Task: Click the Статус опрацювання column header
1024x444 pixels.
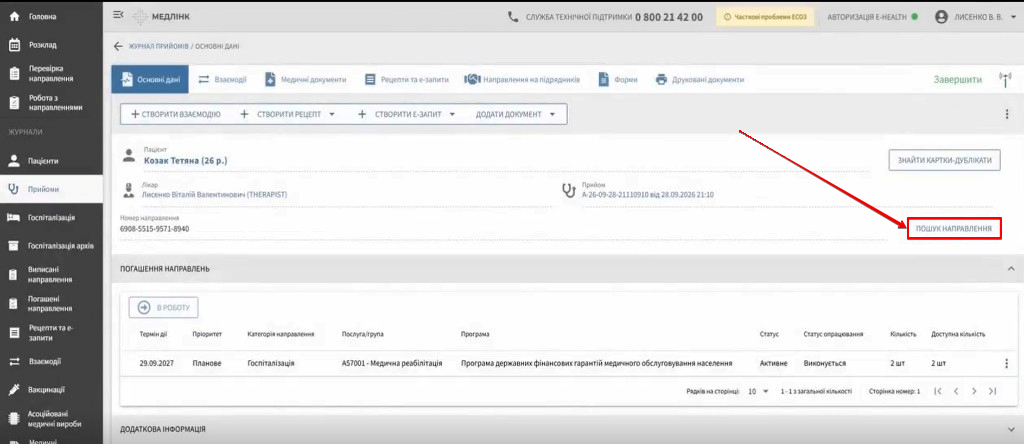Action: [833, 334]
